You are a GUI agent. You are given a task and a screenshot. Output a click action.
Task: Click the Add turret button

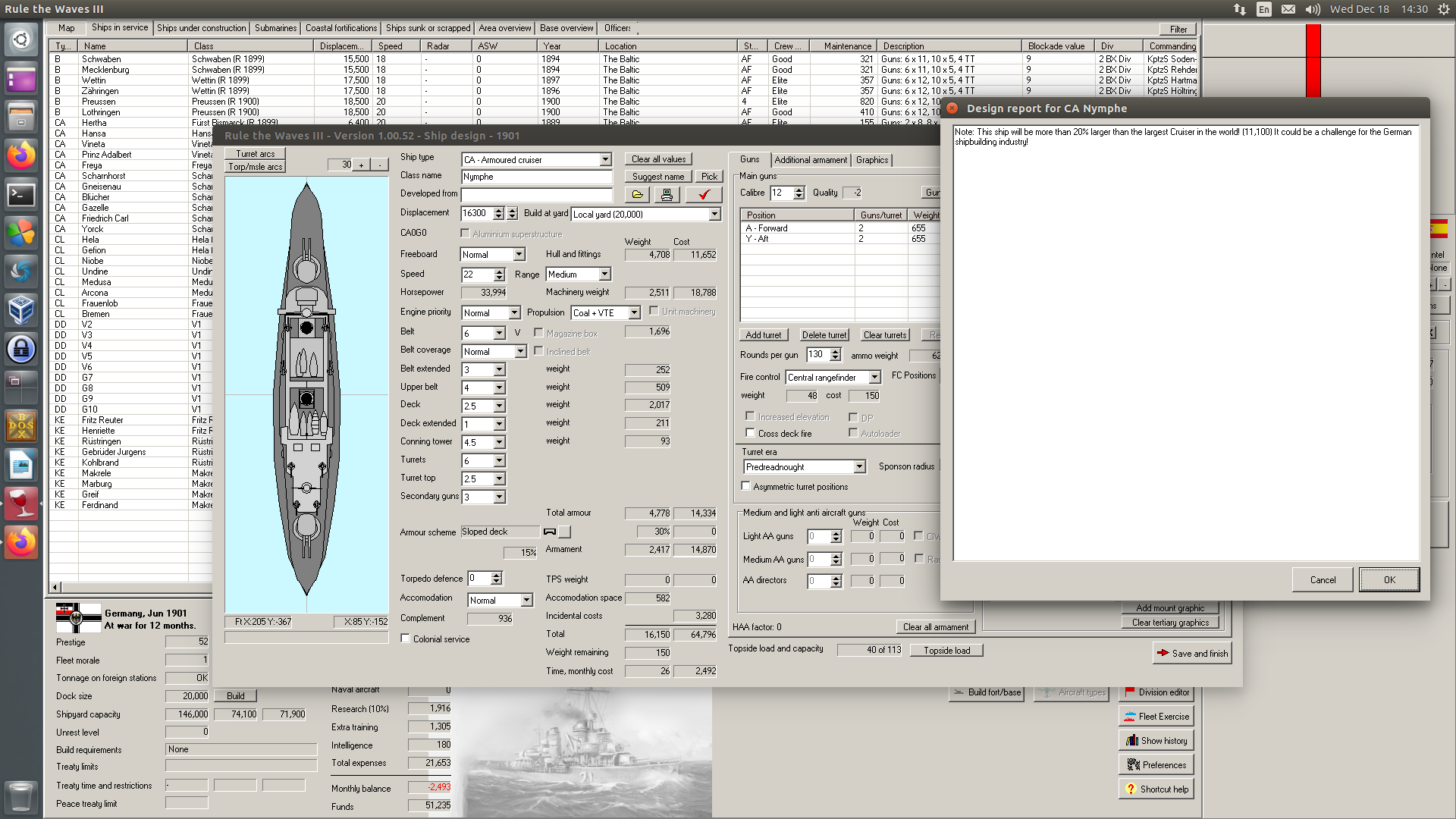click(x=763, y=335)
